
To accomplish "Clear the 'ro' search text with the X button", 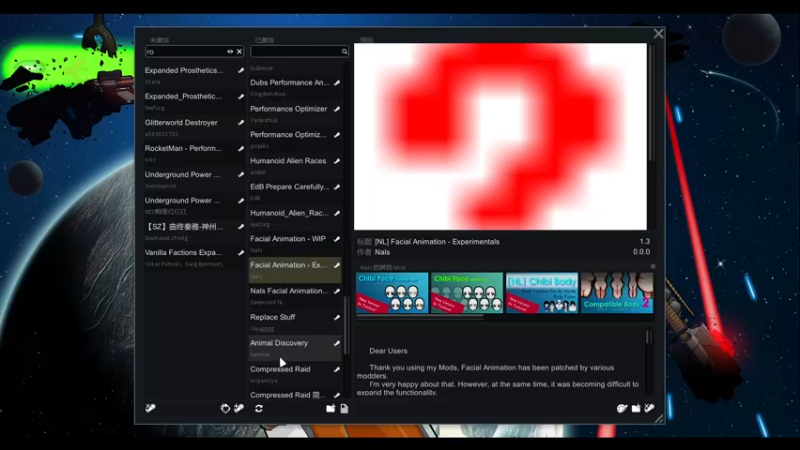I will [239, 52].
